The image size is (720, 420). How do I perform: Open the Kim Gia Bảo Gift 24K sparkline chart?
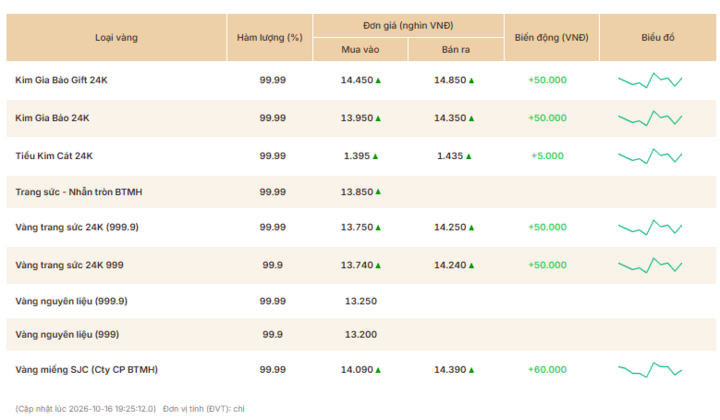(650, 80)
